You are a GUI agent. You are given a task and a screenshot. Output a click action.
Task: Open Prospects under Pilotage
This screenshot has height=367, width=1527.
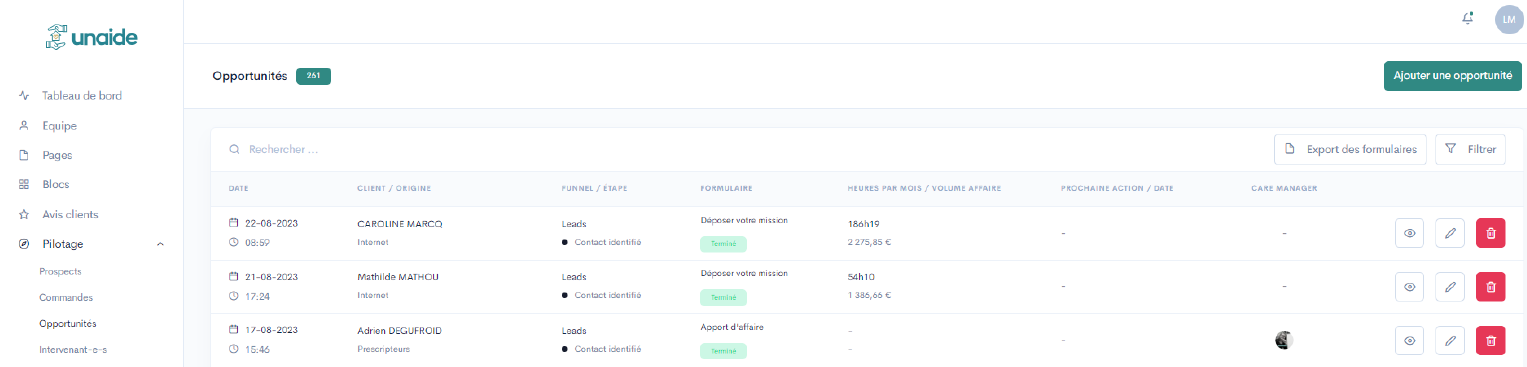coord(60,271)
